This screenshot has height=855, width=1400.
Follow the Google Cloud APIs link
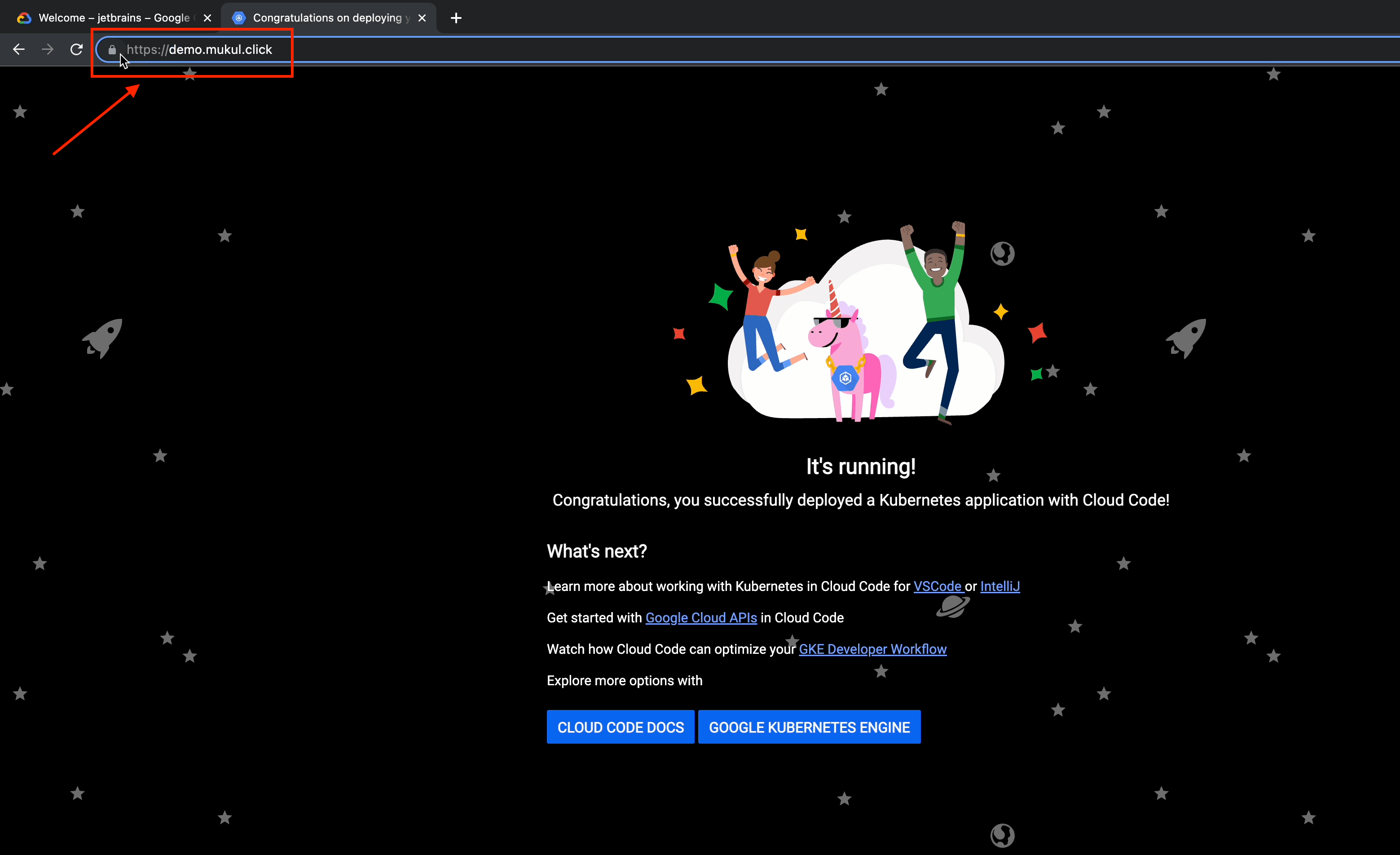(700, 617)
